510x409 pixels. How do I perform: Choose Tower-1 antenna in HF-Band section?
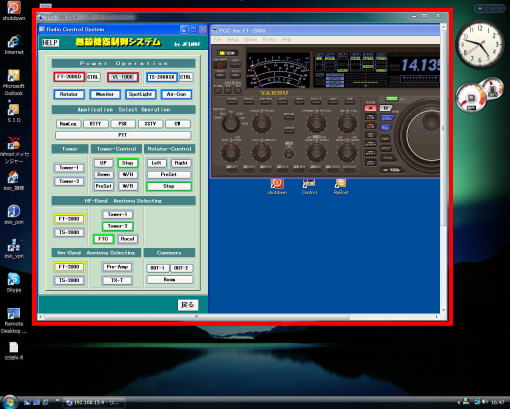(x=118, y=215)
